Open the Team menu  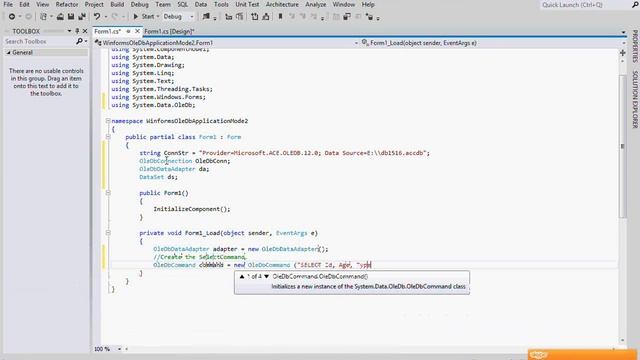tap(163, 4)
